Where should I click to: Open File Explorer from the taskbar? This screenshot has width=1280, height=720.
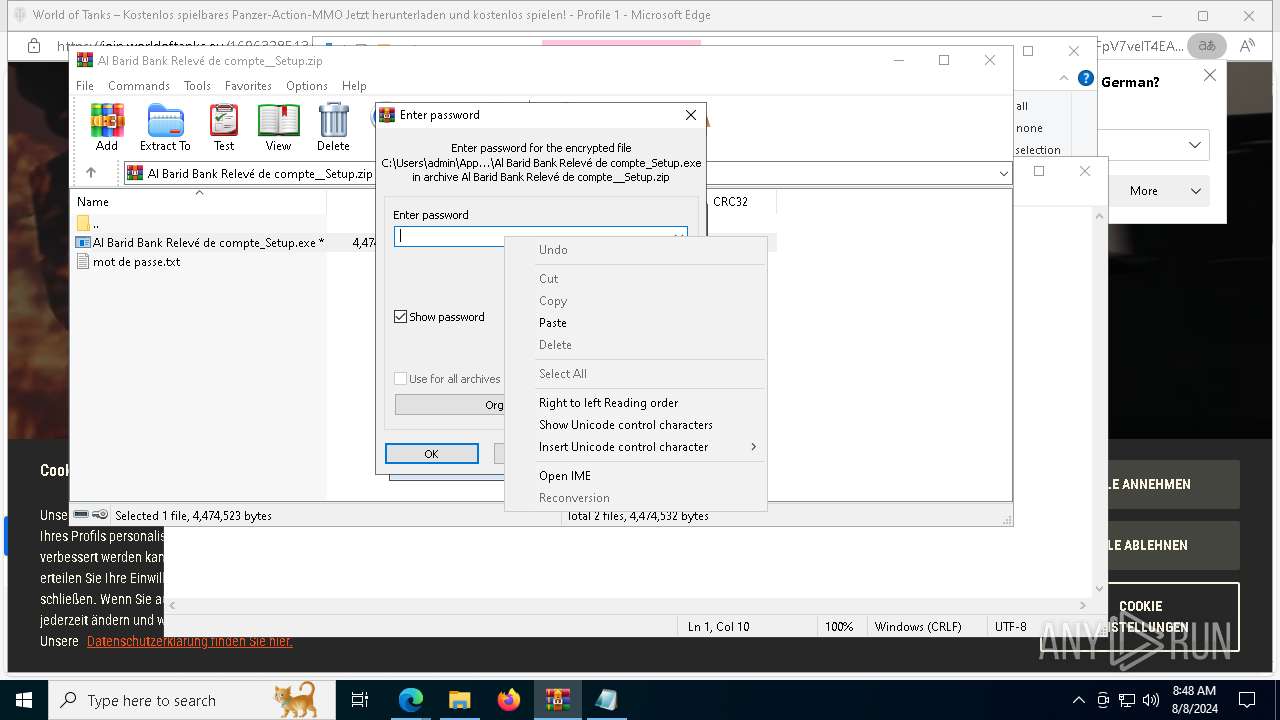click(x=459, y=700)
